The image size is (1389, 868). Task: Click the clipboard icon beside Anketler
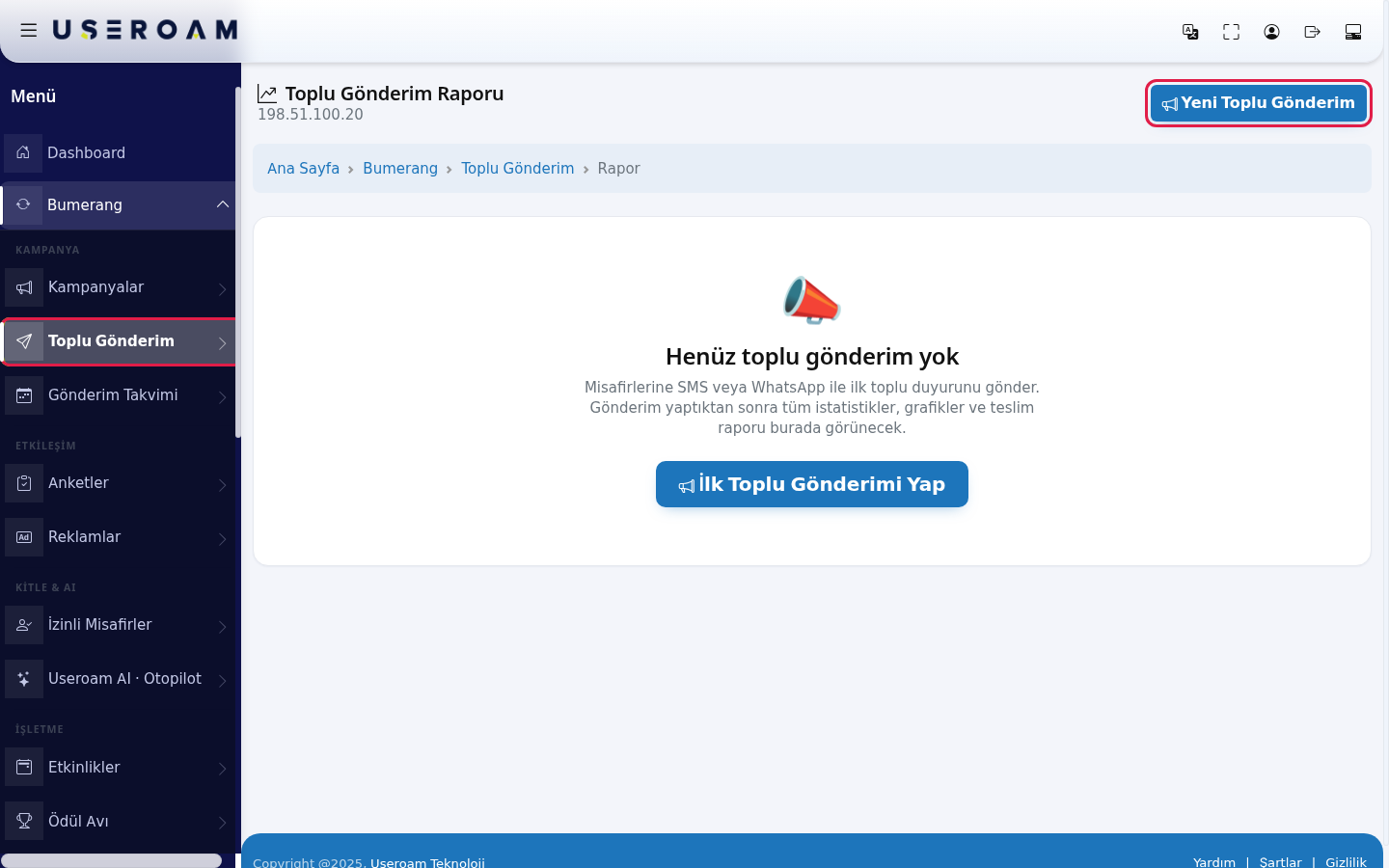click(24, 483)
